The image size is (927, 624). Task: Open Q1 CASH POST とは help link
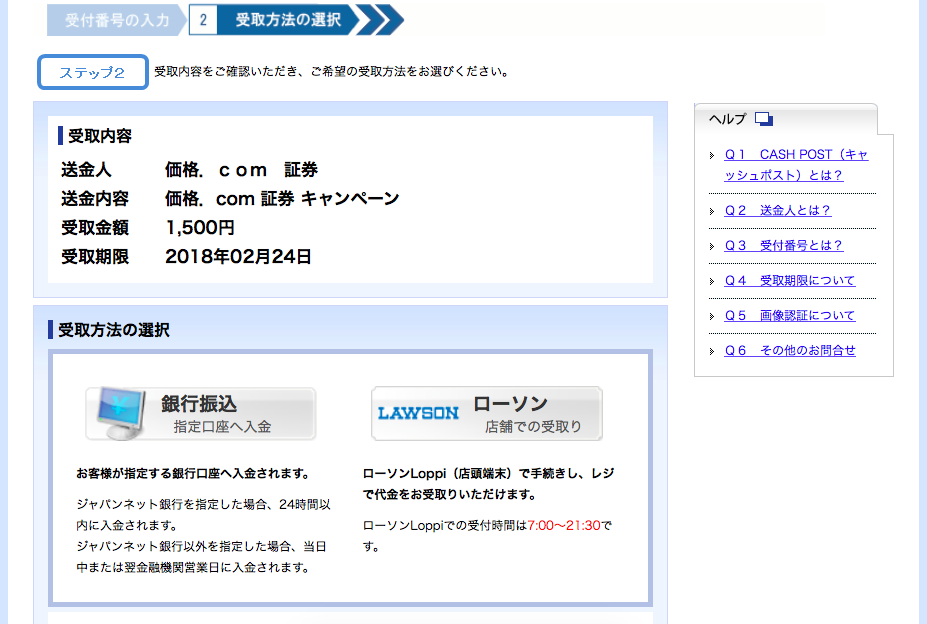coord(796,164)
